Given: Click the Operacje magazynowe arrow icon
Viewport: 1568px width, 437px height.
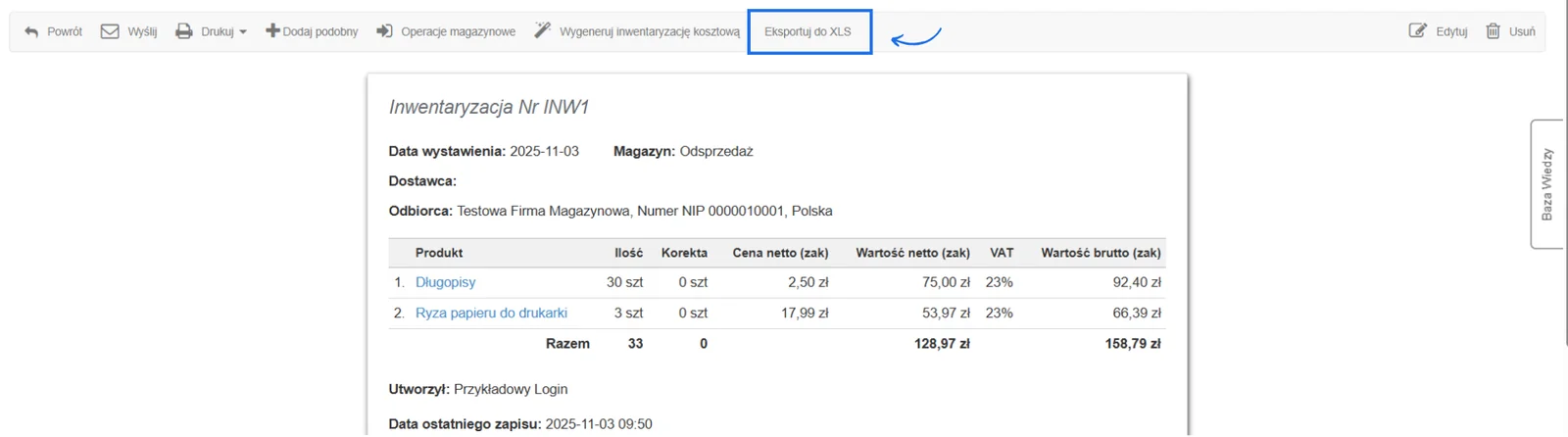Looking at the screenshot, I should tap(384, 31).
